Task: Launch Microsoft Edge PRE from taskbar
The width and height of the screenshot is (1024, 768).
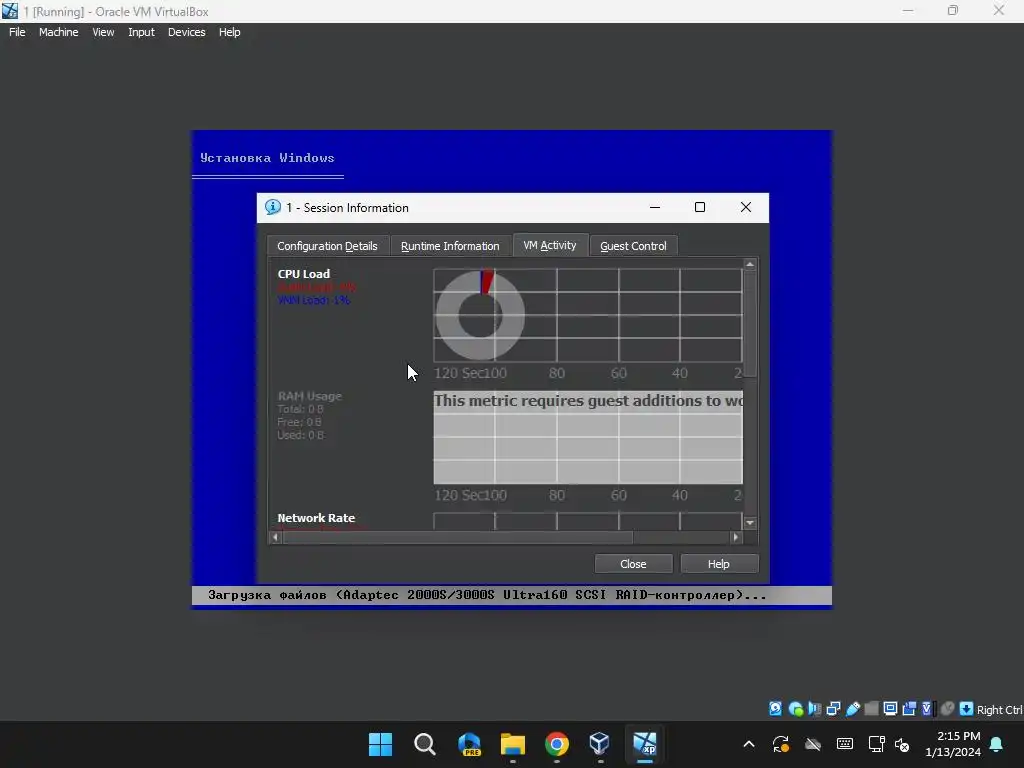Action: click(469, 744)
